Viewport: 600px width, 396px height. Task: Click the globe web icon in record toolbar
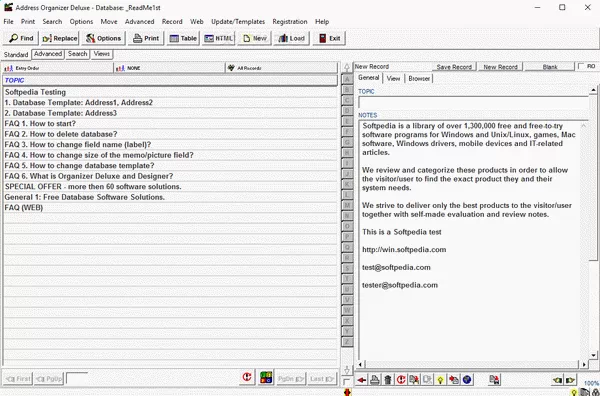click(467, 380)
